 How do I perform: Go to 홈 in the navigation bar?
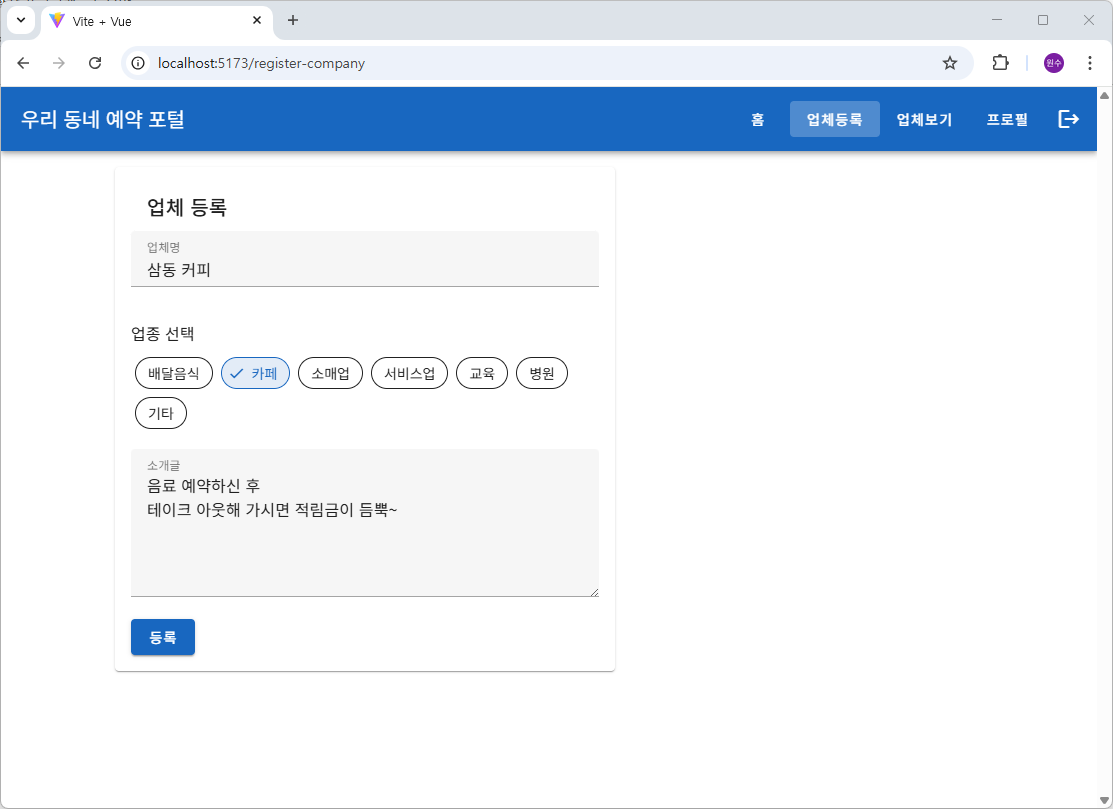(x=758, y=119)
